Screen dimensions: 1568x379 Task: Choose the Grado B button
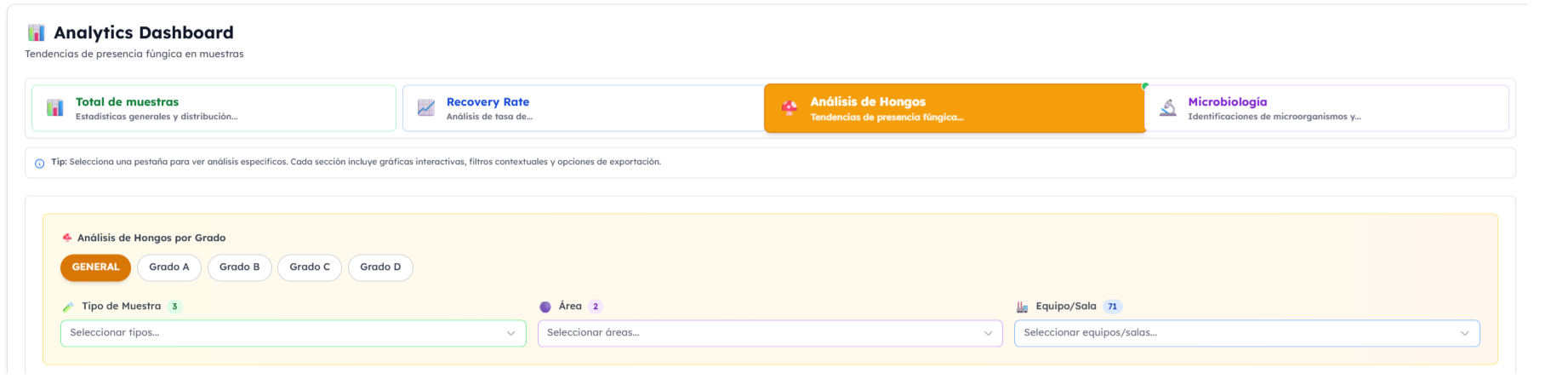239,267
